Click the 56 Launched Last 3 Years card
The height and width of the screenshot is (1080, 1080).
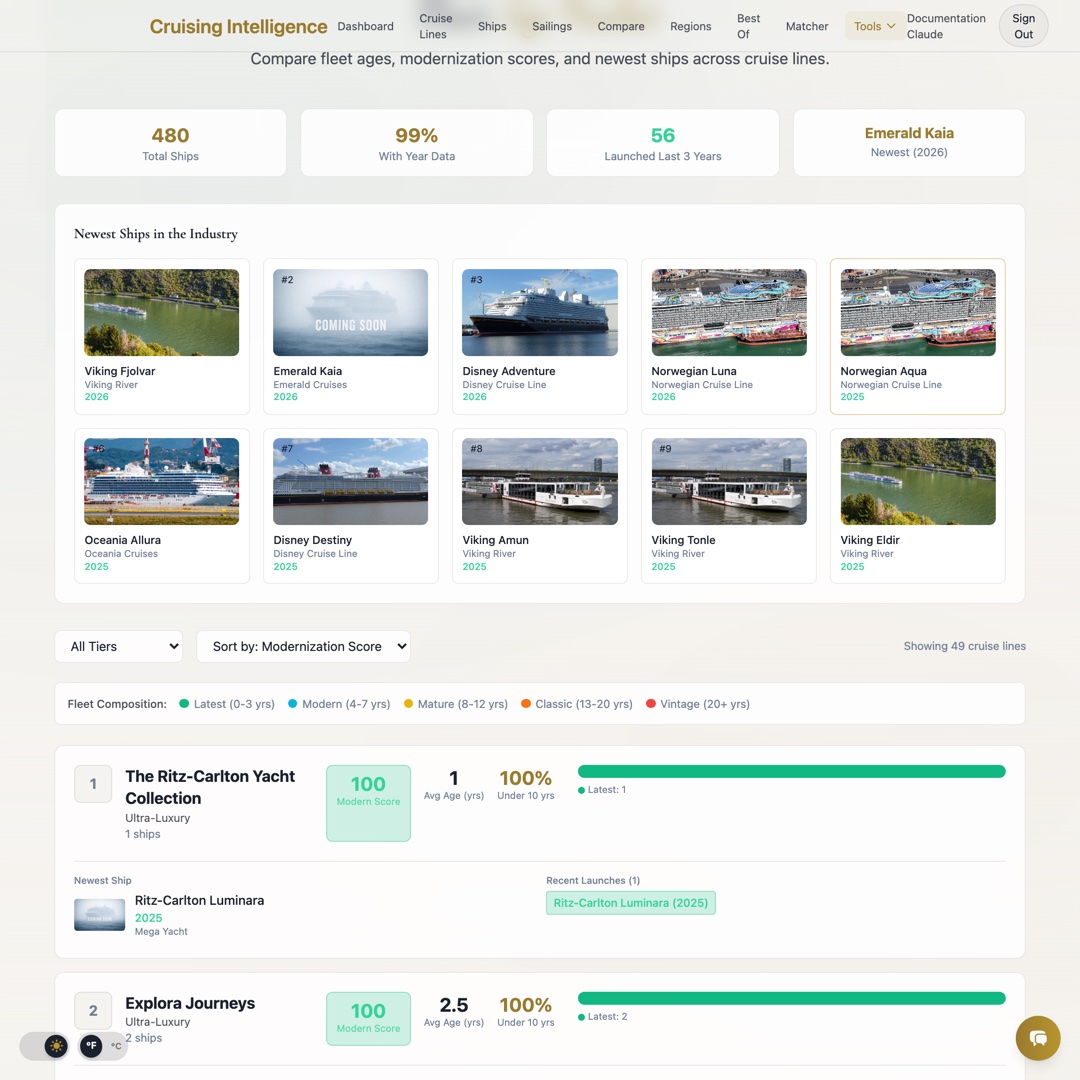point(663,143)
